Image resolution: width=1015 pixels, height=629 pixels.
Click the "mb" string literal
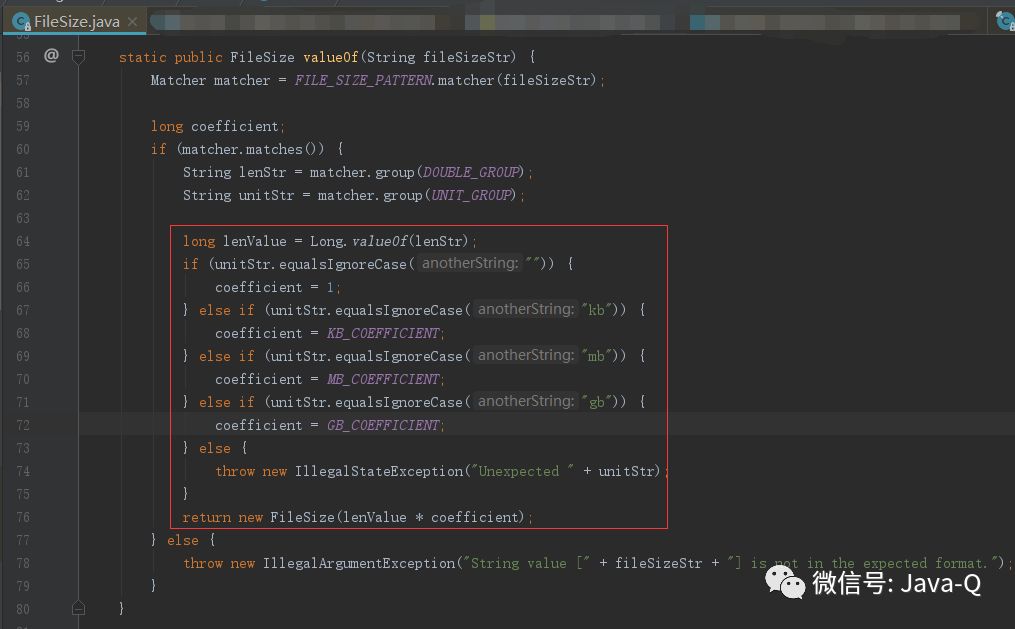click(596, 356)
